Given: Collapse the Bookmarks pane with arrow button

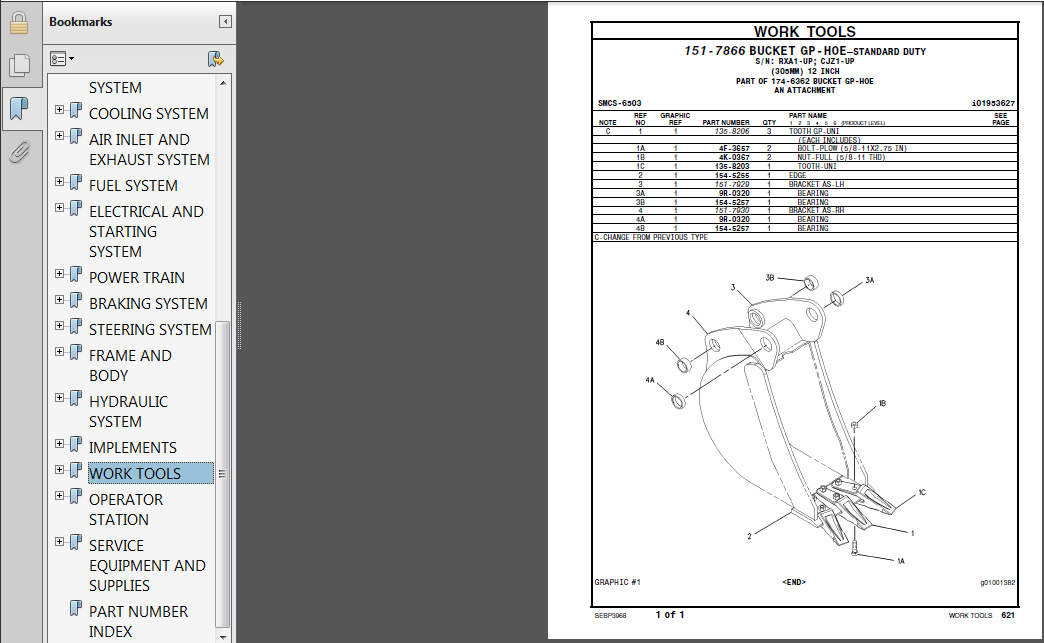Looking at the screenshot, I should [225, 22].
